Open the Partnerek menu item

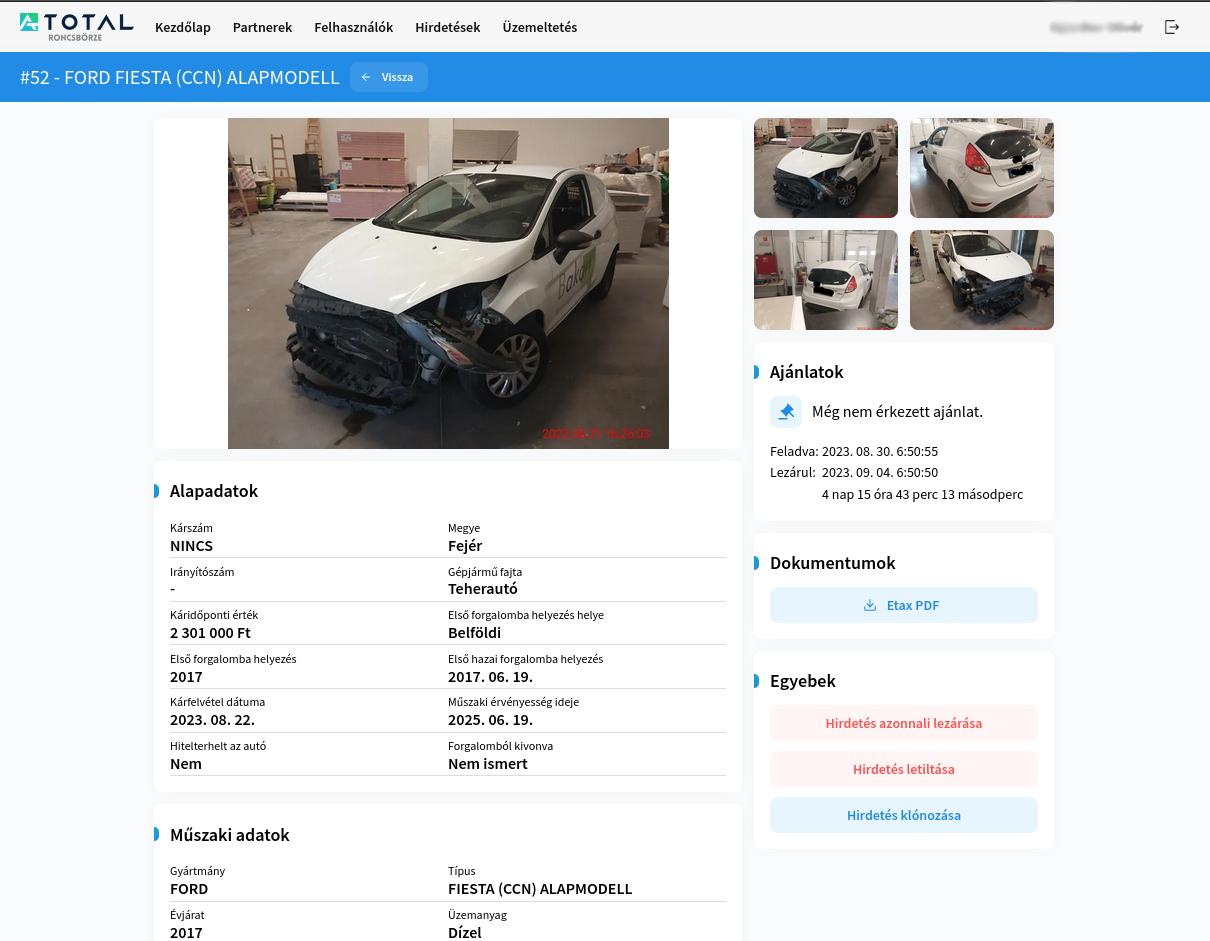(x=262, y=27)
